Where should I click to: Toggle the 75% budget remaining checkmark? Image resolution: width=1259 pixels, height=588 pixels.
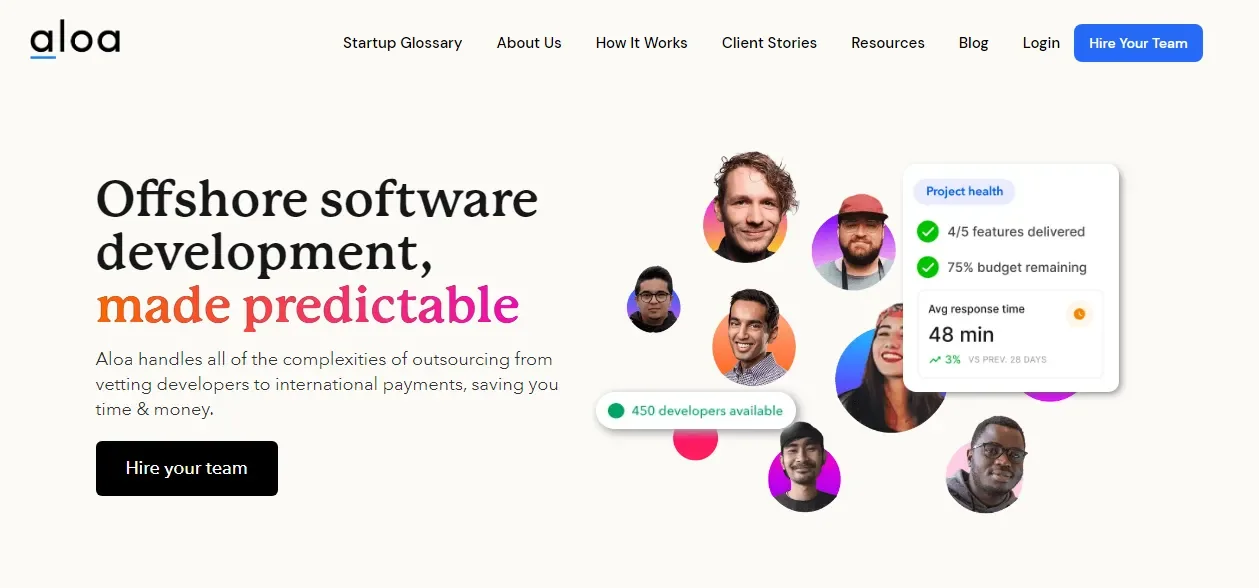click(928, 267)
